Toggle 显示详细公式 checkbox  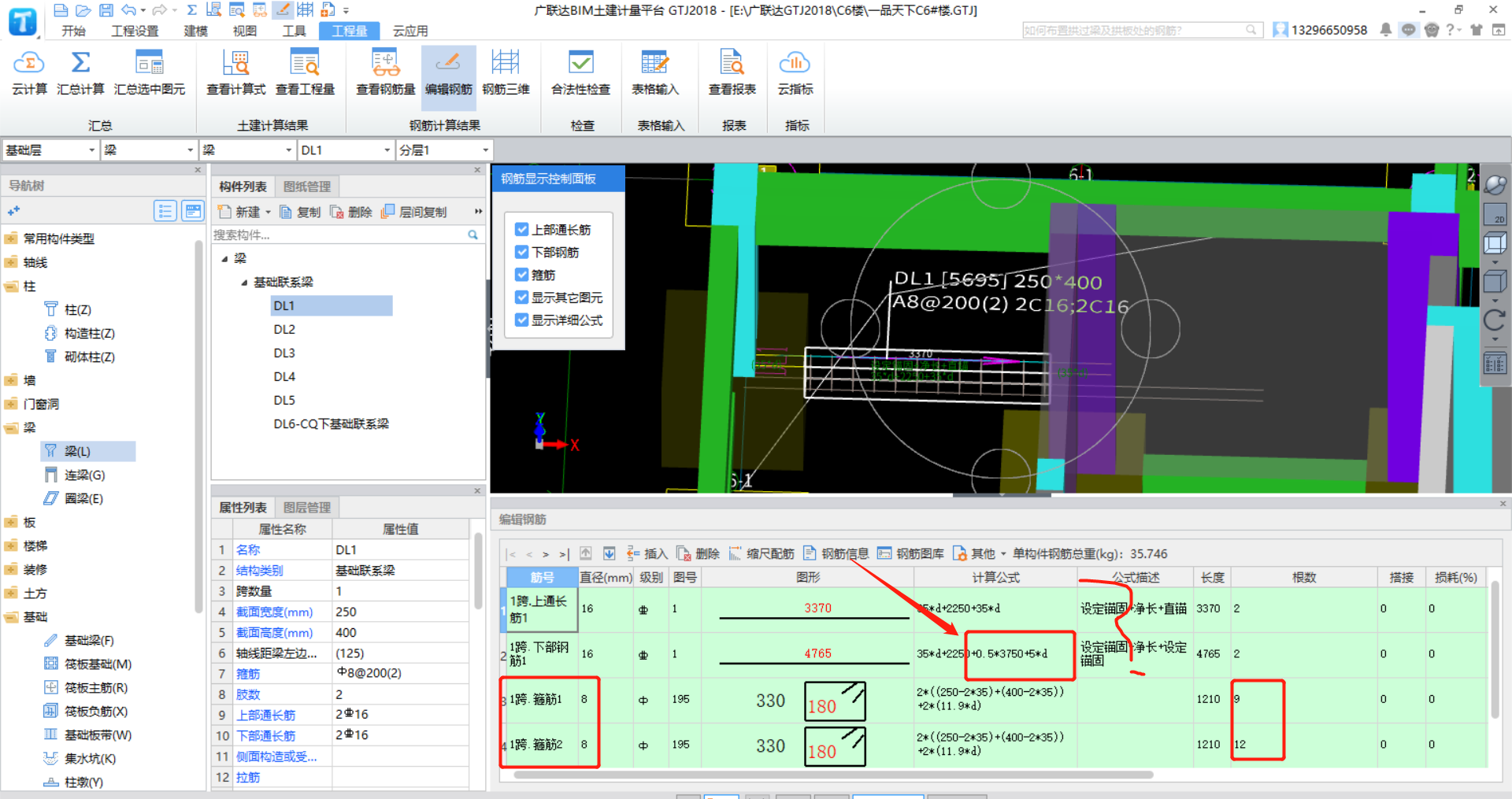pyautogui.click(x=521, y=320)
